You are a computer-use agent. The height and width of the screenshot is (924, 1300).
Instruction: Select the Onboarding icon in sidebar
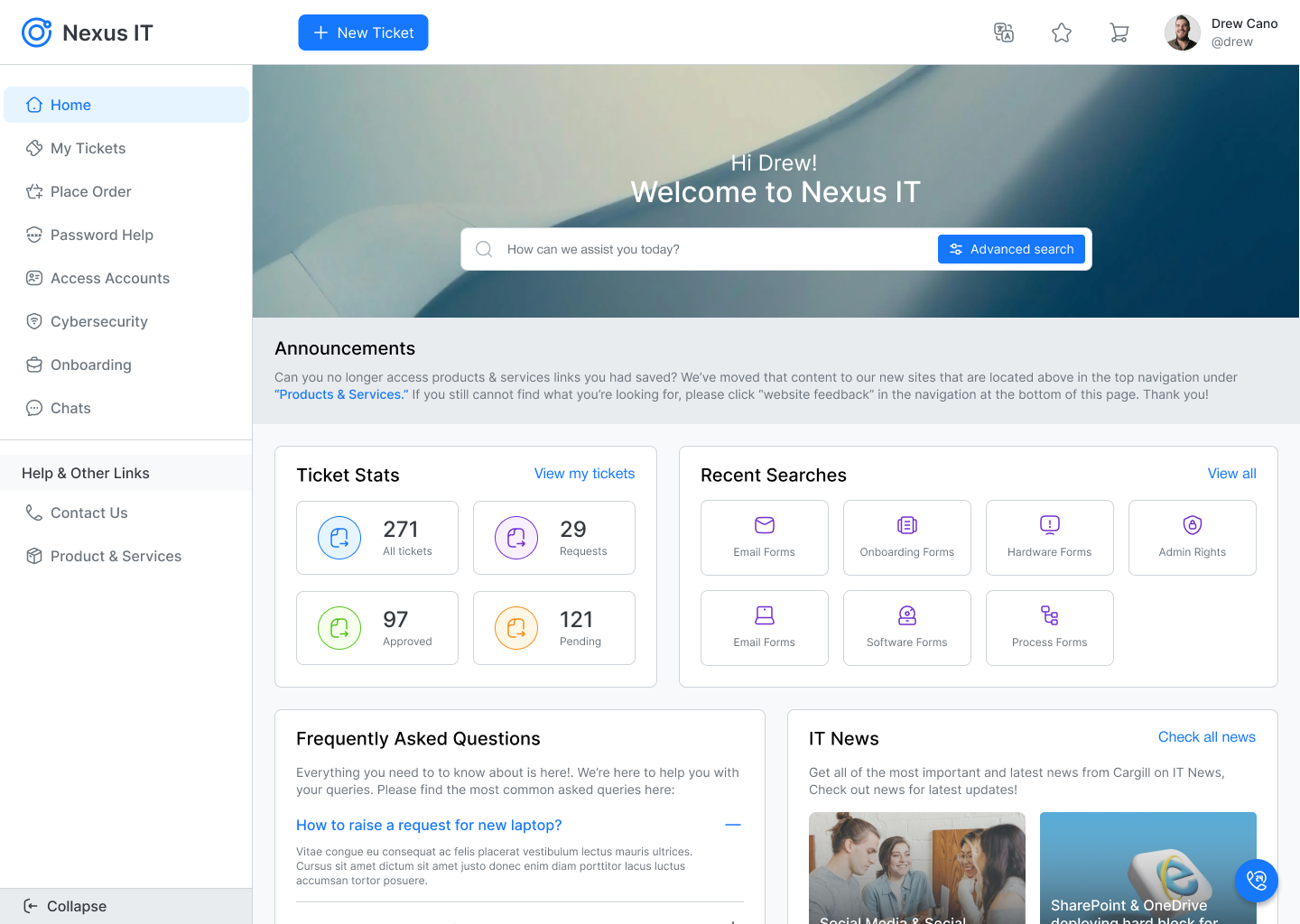tap(33, 365)
